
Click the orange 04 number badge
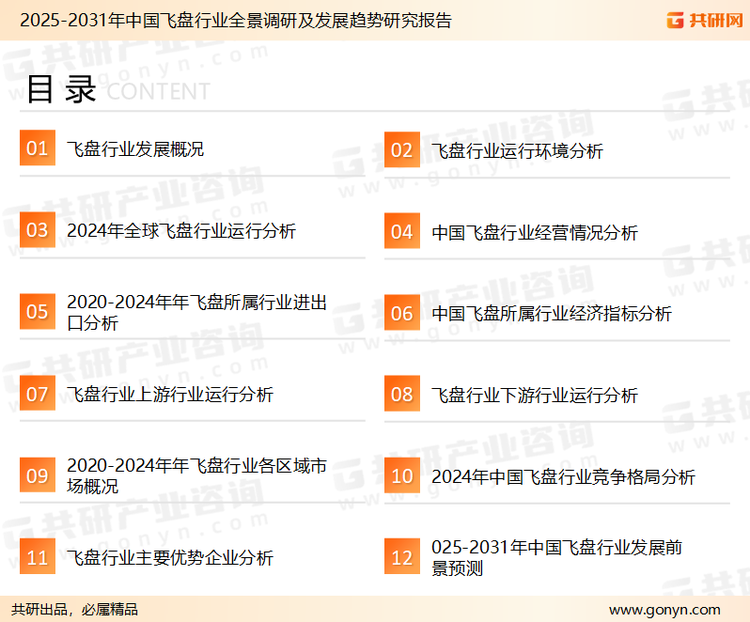(x=402, y=231)
